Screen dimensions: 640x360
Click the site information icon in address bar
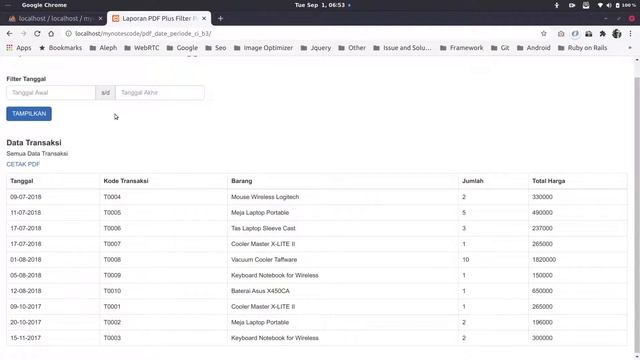pyautogui.click(x=69, y=33)
